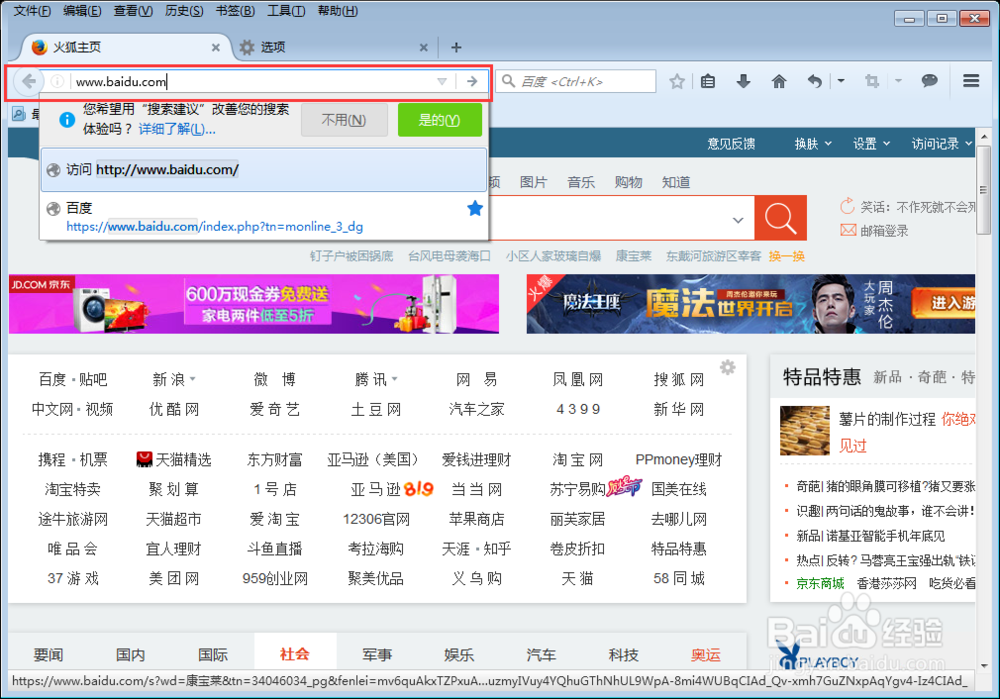This screenshot has height=699, width=1000.
Task: Expand the screenshot tool dropdown arrow
Action: [898, 81]
